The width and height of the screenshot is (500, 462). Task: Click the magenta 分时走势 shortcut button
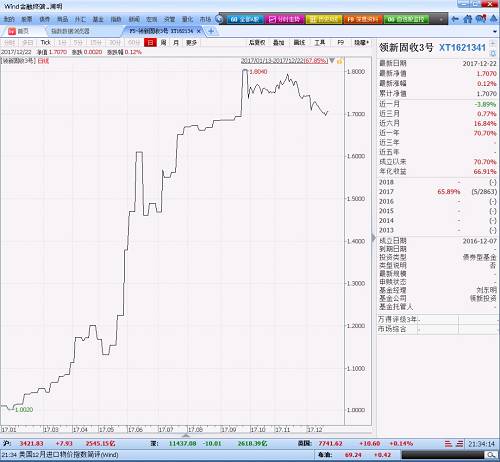tap(285, 19)
